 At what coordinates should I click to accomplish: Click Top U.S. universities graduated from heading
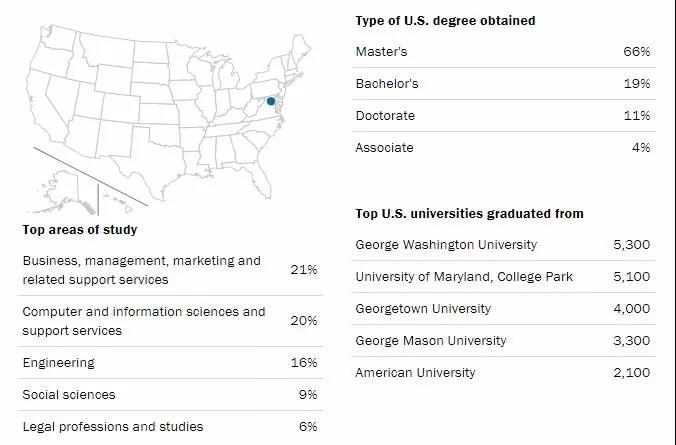tap(469, 213)
